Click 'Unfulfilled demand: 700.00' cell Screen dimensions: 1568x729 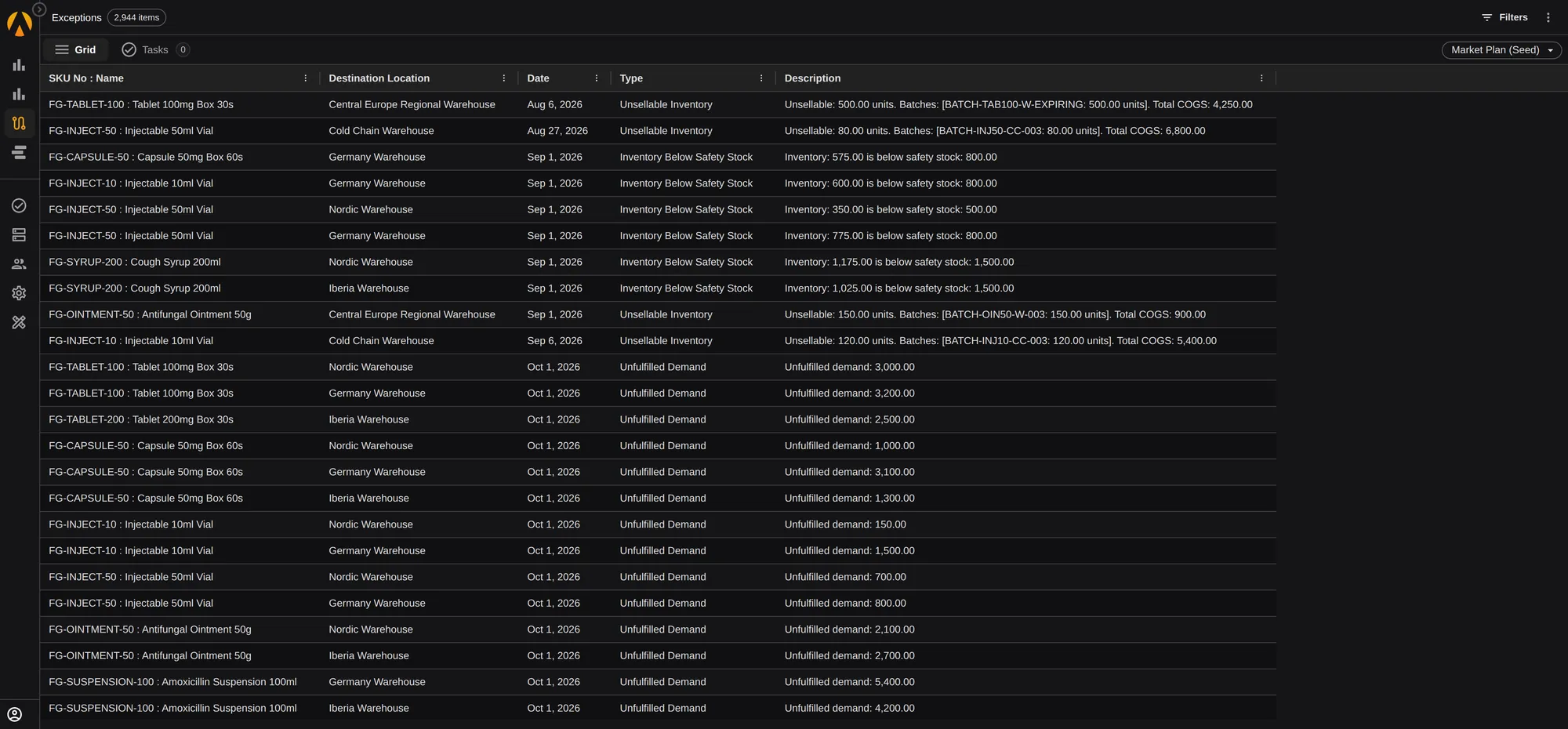845,577
